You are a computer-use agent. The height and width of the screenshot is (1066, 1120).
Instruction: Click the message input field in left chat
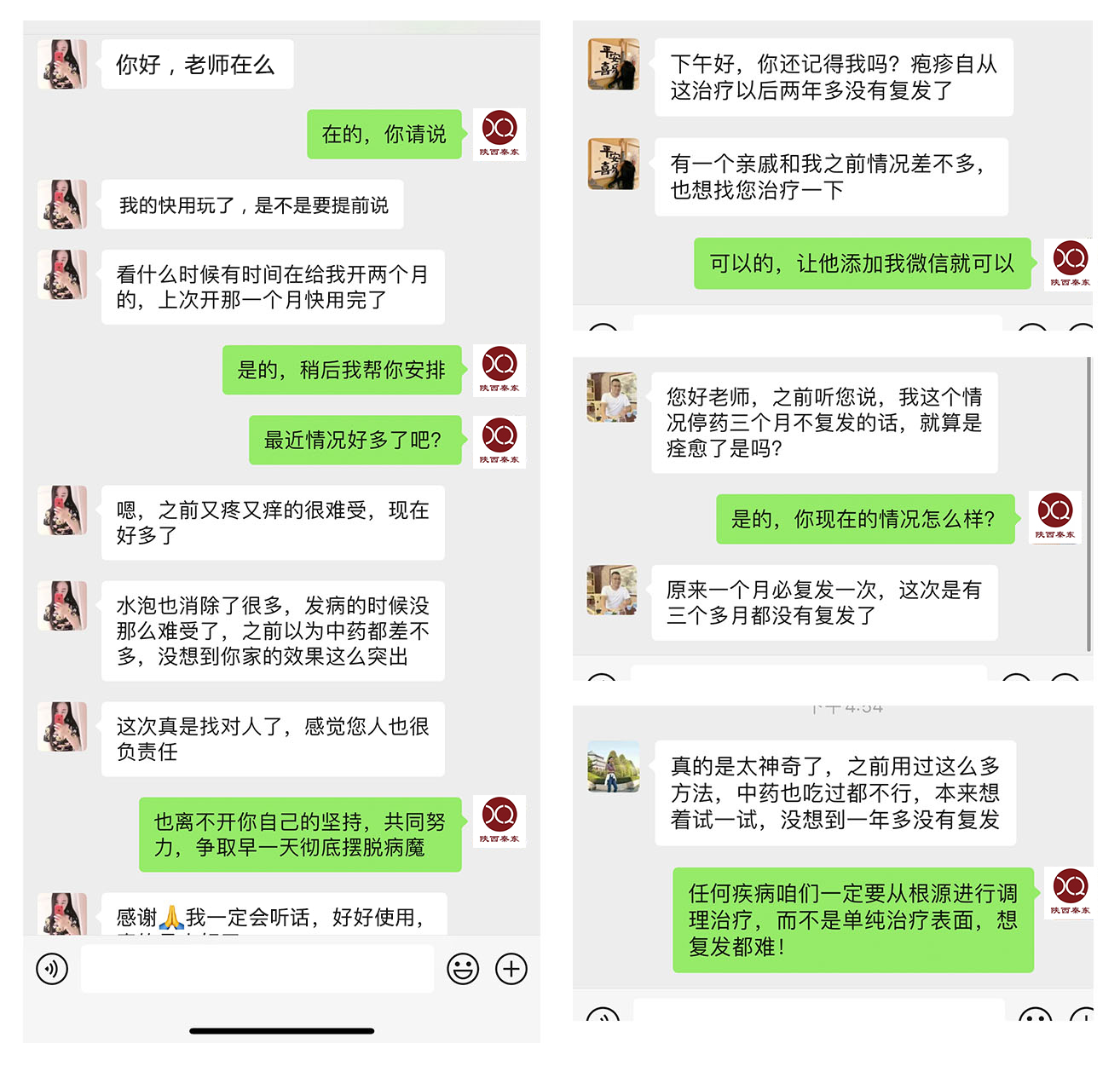[257, 968]
